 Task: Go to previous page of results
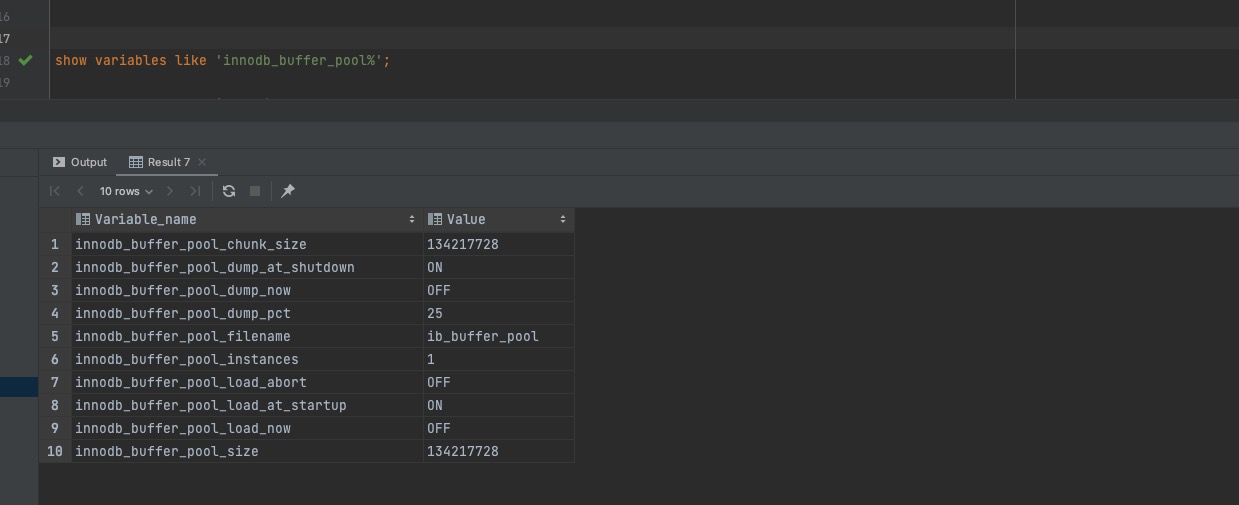click(80, 191)
